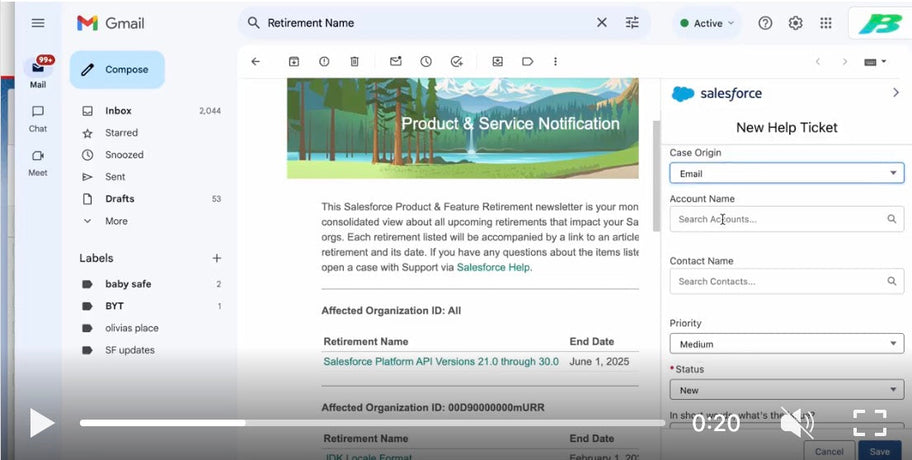Click the June 1, 2025 end date
This screenshot has width=912, height=460.
tap(599, 362)
